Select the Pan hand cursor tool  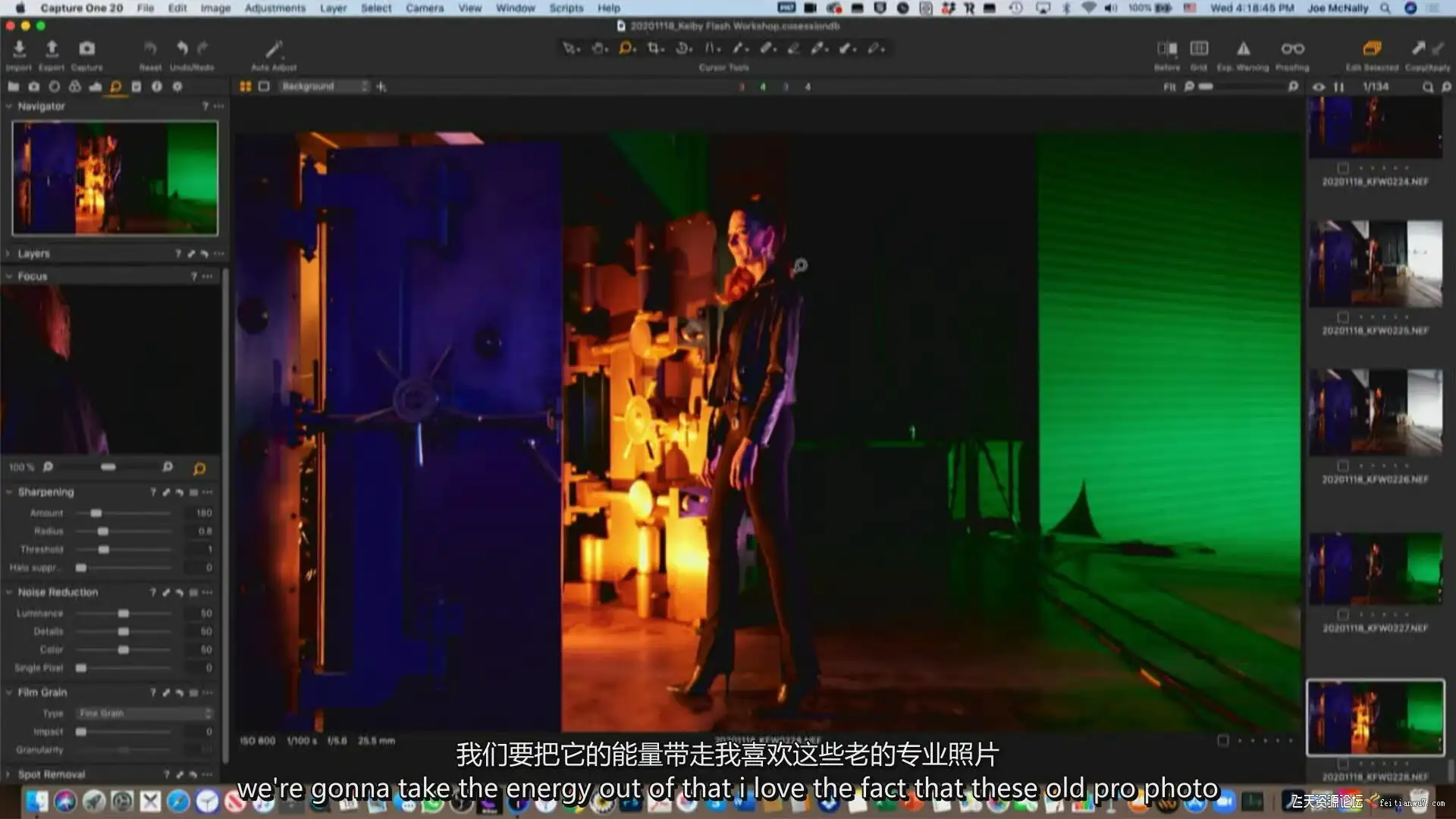pyautogui.click(x=598, y=49)
